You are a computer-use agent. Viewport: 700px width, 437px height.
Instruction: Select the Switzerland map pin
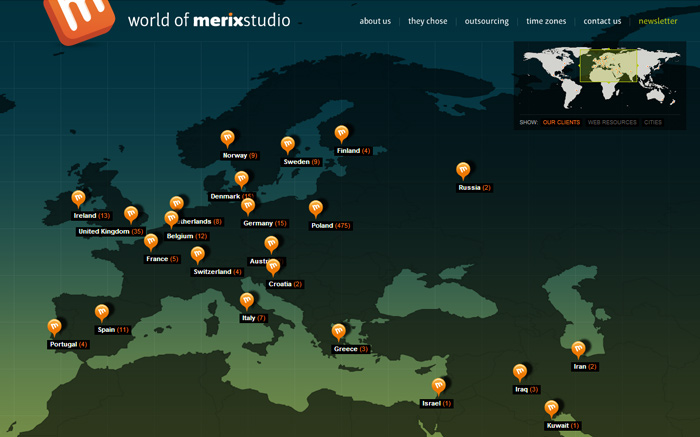click(198, 255)
